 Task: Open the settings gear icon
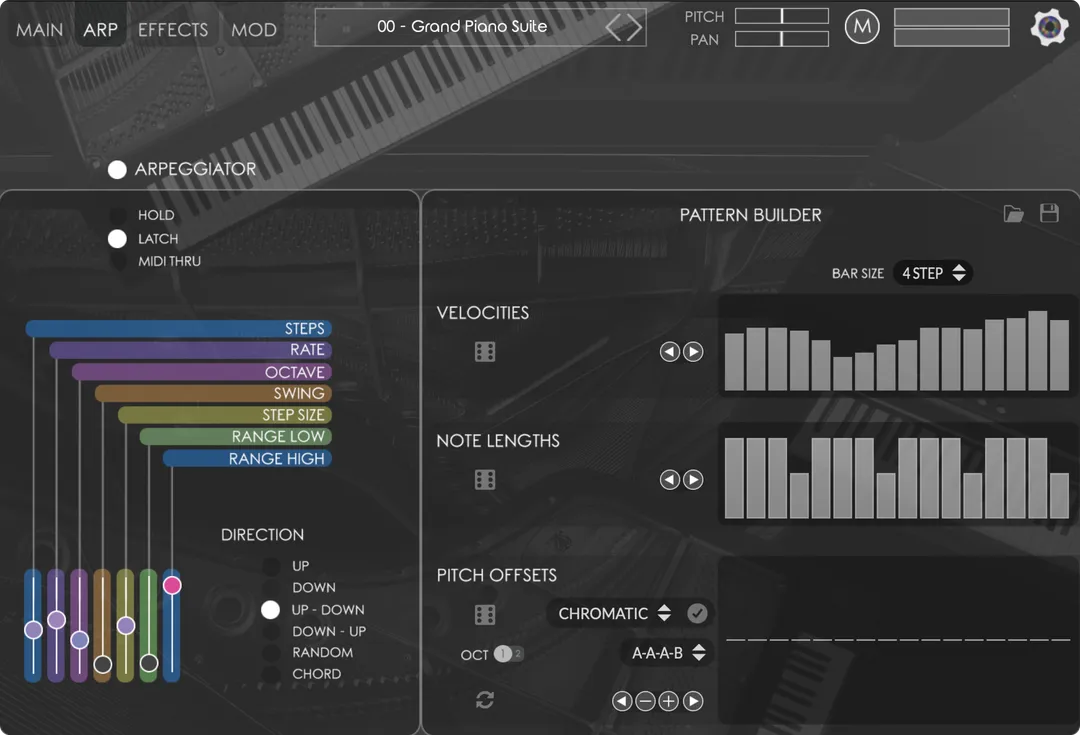click(x=1048, y=27)
